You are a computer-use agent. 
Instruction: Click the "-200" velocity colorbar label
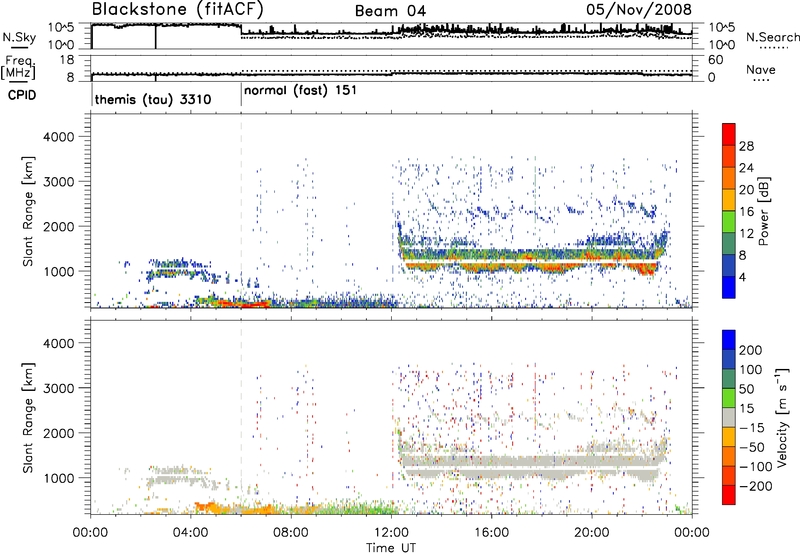click(755, 486)
